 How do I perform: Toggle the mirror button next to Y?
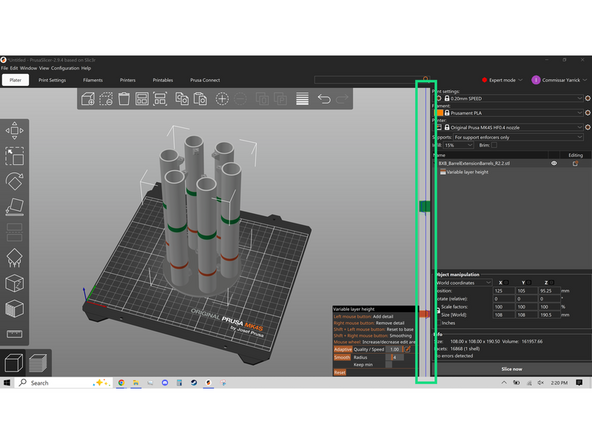pos(529,282)
